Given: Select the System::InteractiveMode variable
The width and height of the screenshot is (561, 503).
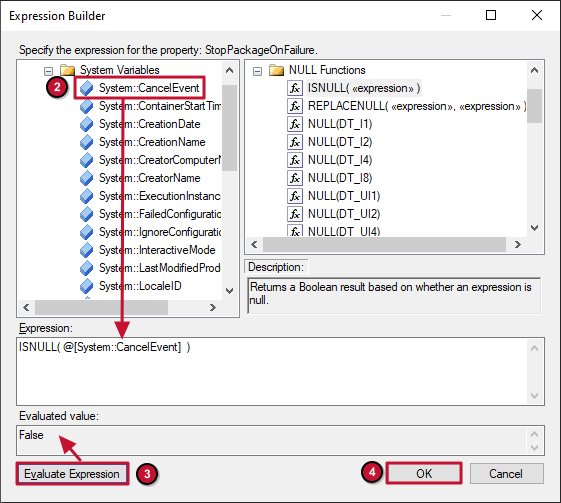Looking at the screenshot, I should 157,250.
